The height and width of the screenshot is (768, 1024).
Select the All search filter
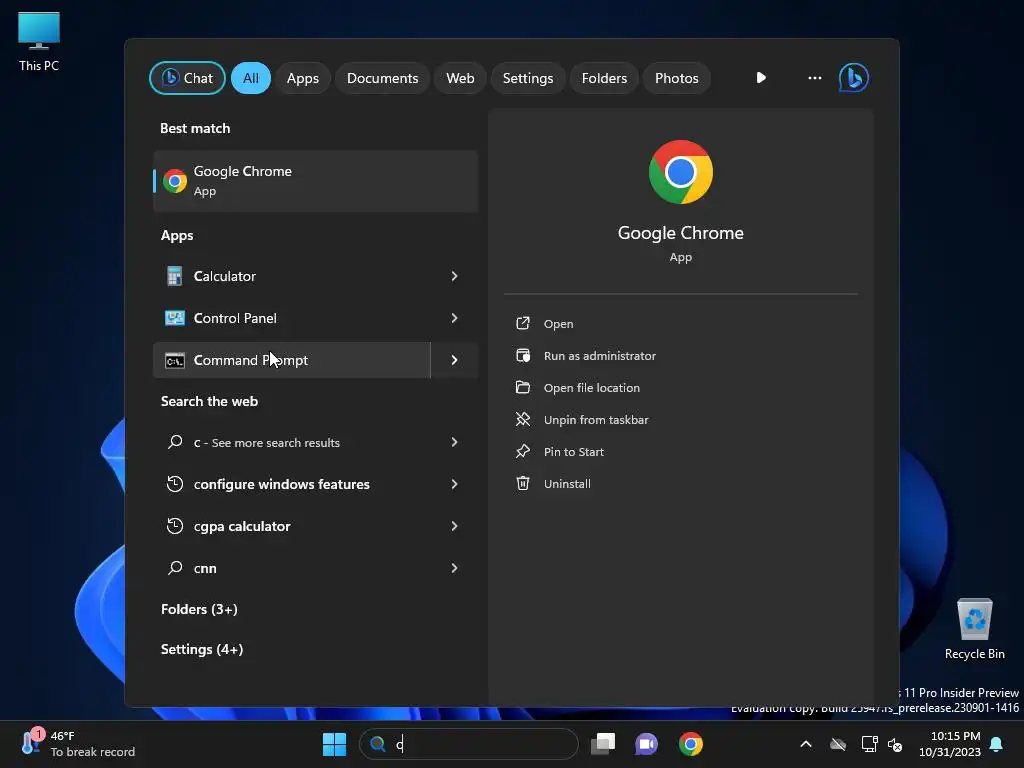251,78
